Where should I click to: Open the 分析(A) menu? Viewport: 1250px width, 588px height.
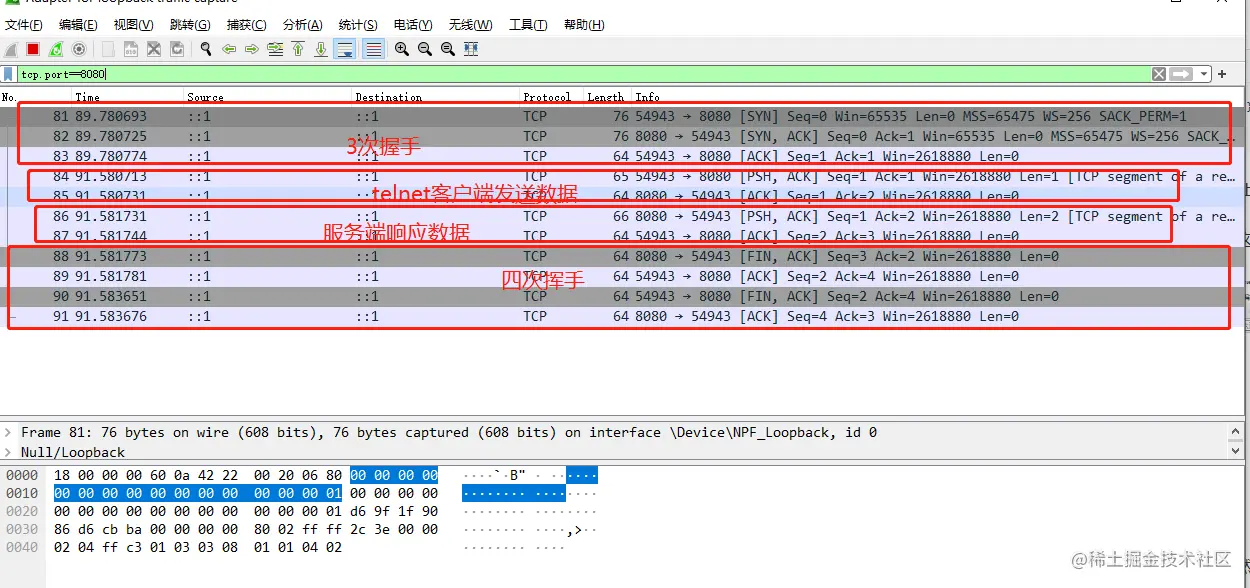tap(303, 25)
